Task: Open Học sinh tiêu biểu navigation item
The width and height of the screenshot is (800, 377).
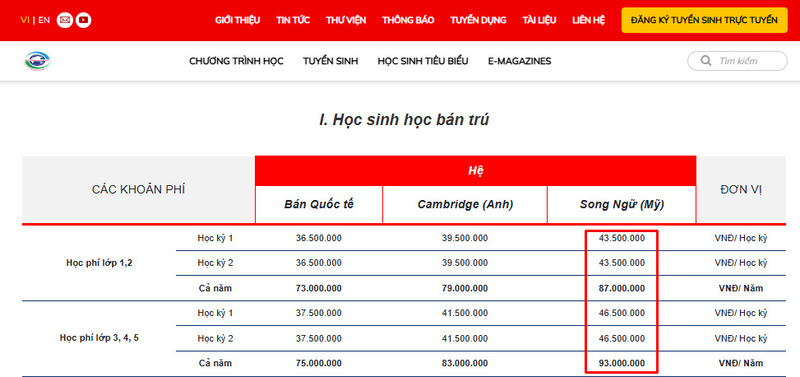Action: pyautogui.click(x=423, y=61)
